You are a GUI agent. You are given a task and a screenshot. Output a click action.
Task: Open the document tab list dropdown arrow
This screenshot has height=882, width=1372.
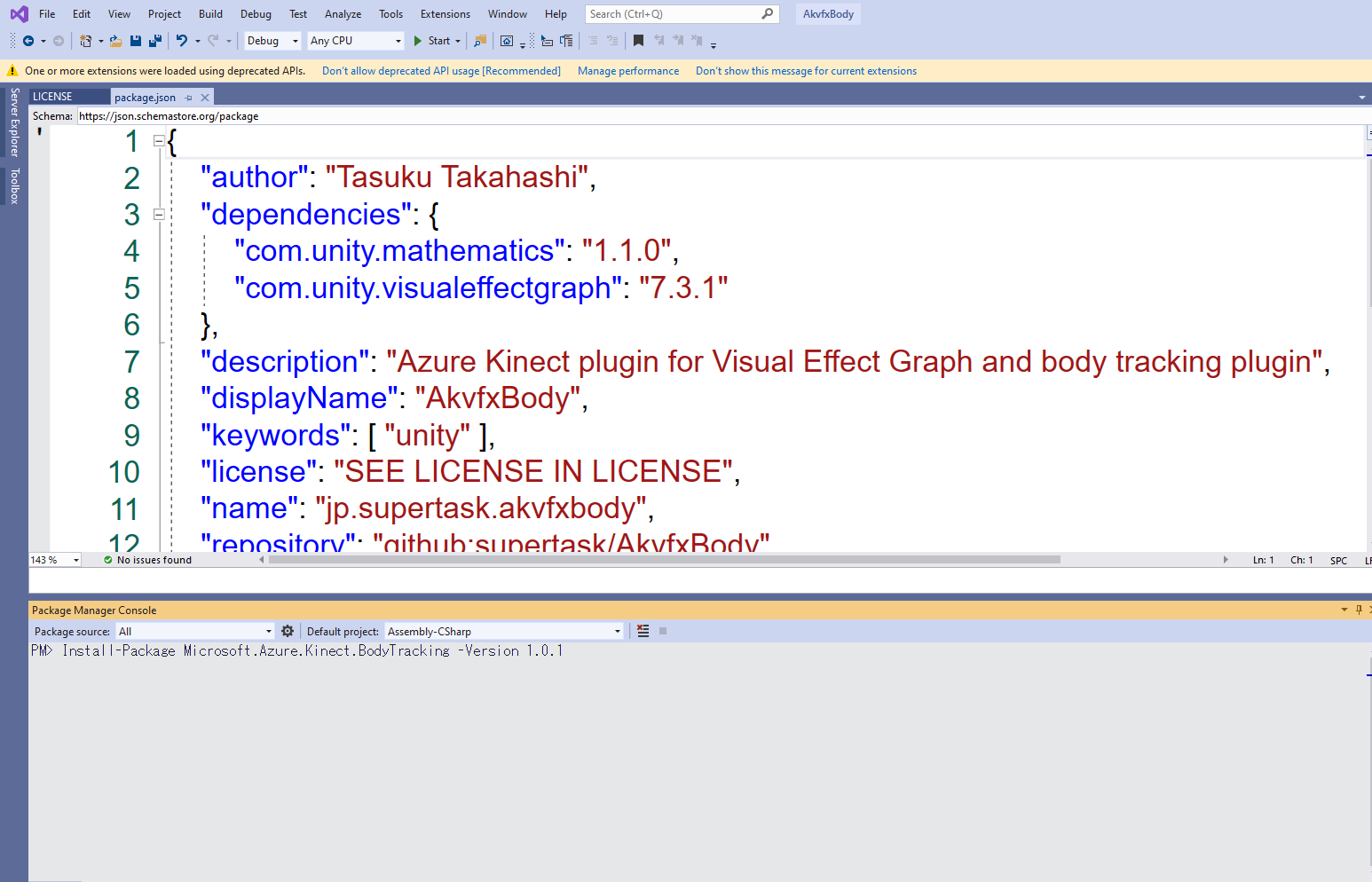[1362, 98]
